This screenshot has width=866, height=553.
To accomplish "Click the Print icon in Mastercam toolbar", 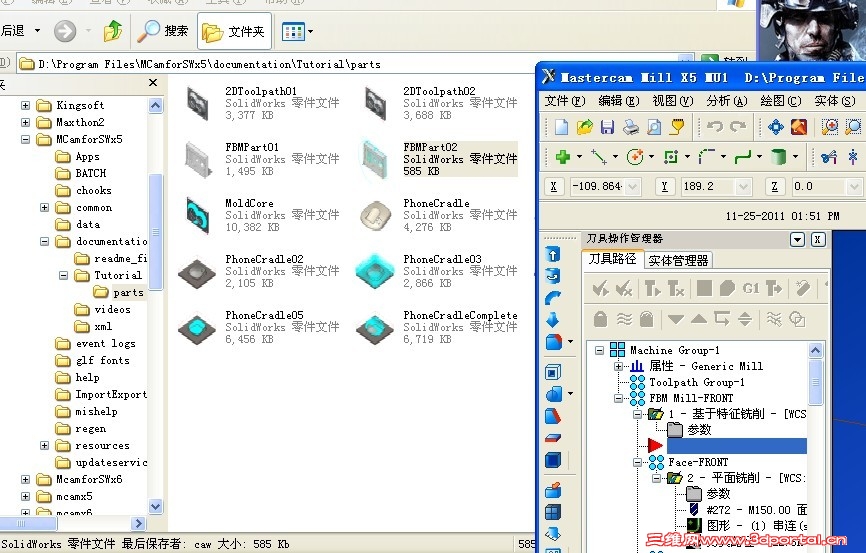I will tap(631, 127).
